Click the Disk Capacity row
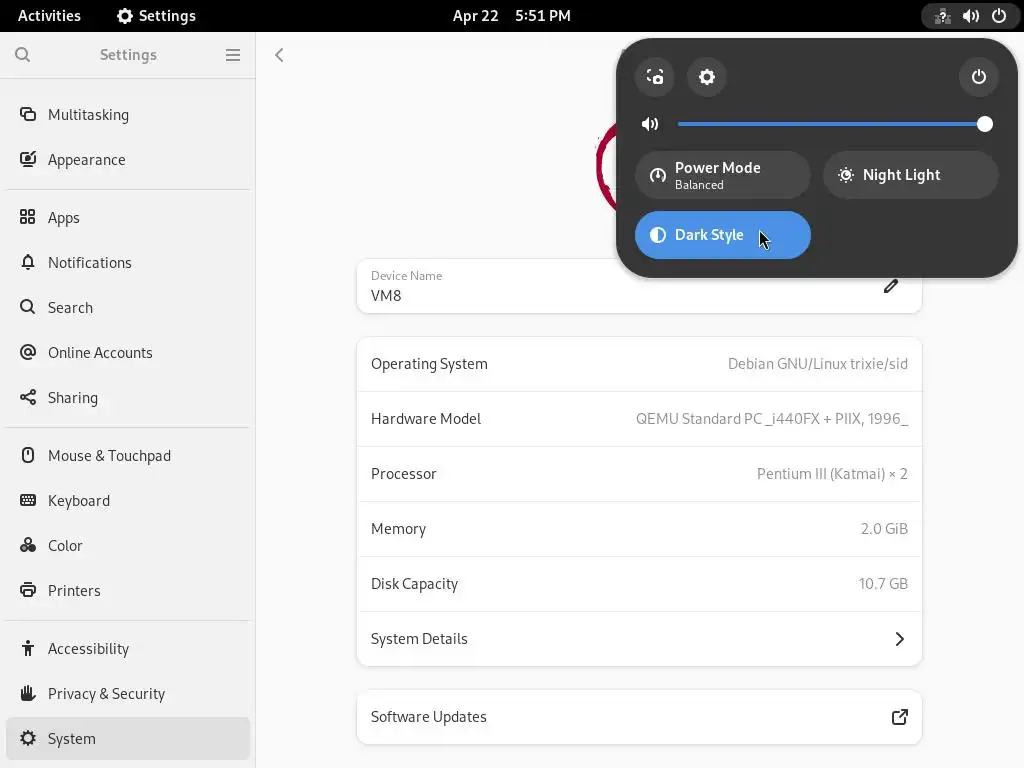The height and width of the screenshot is (768, 1024). 639,584
